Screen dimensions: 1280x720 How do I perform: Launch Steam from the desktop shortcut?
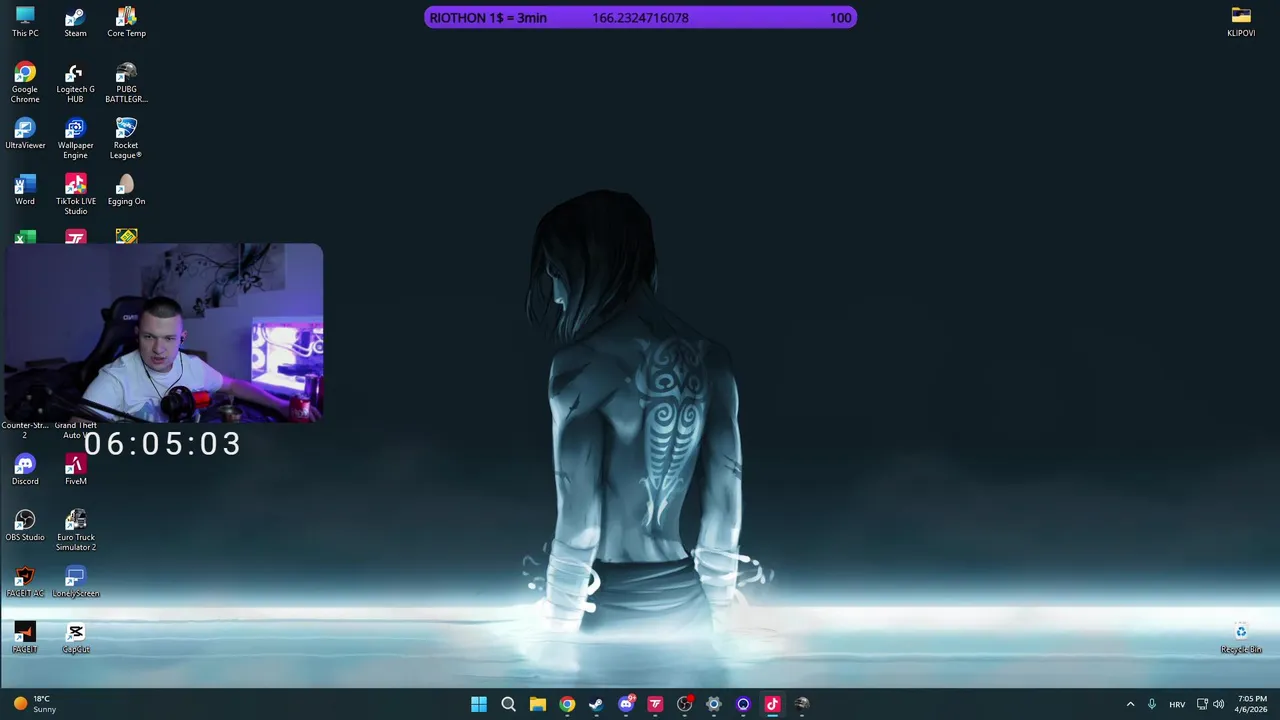(75, 21)
